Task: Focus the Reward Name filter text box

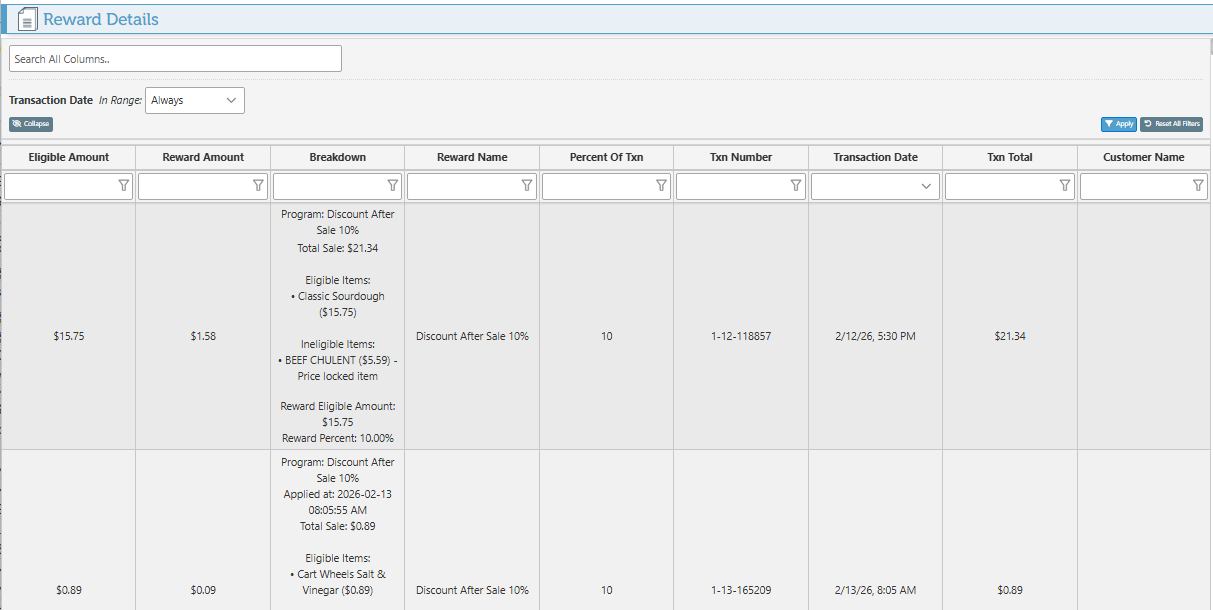Action: 463,186
